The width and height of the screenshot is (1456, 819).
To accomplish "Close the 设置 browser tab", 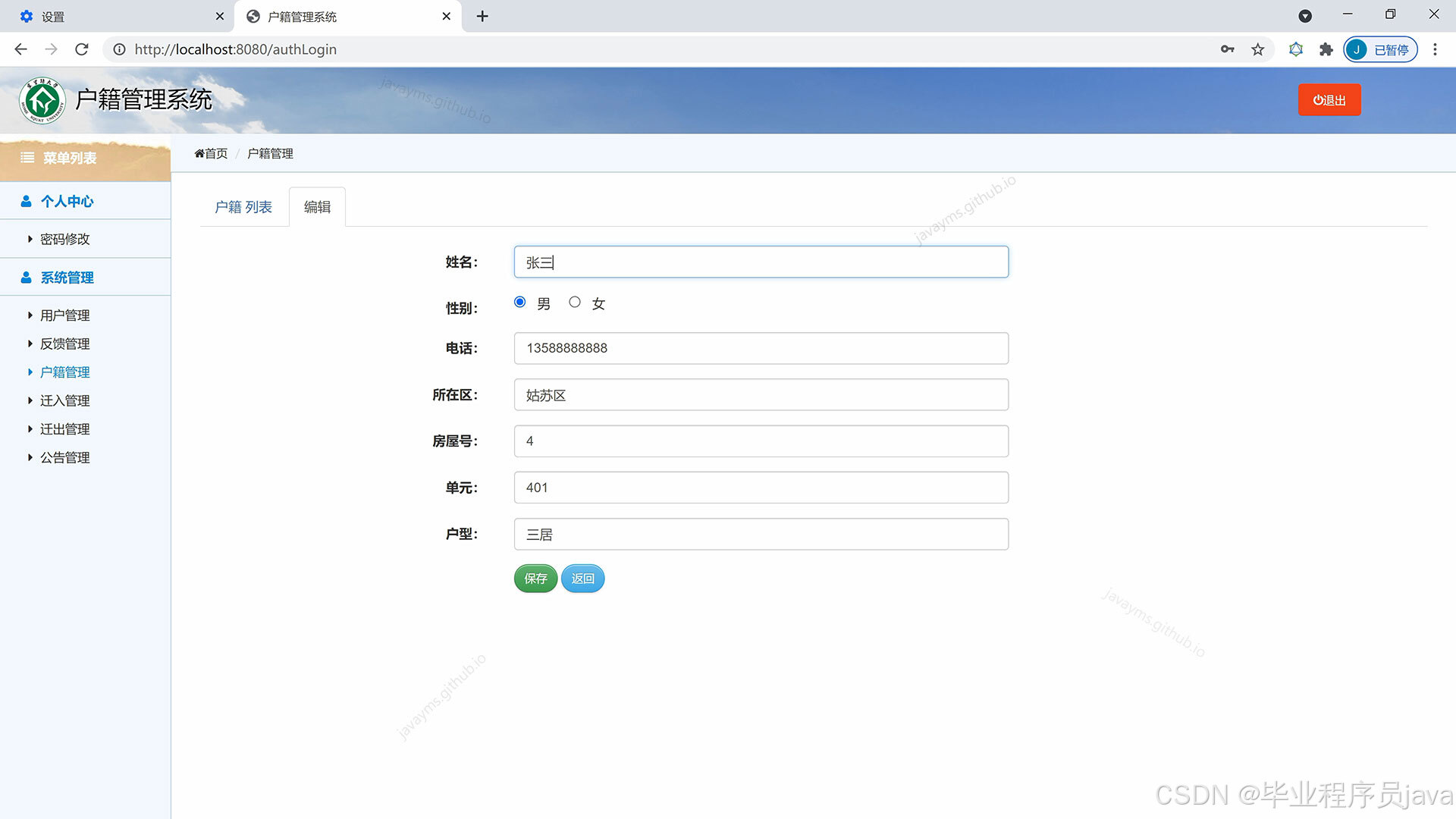I will click(219, 16).
